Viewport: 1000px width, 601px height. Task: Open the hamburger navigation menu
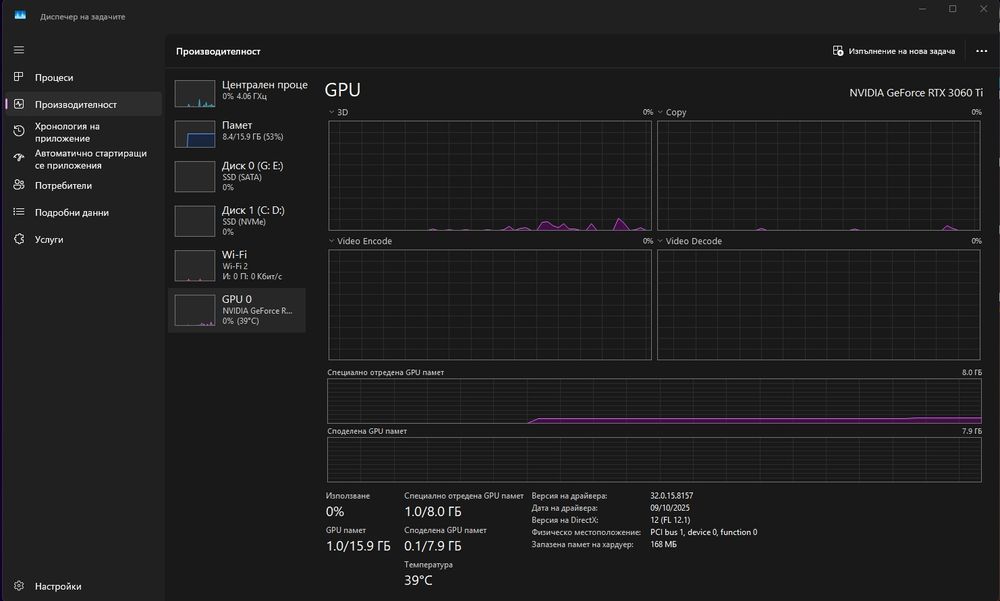[x=19, y=50]
